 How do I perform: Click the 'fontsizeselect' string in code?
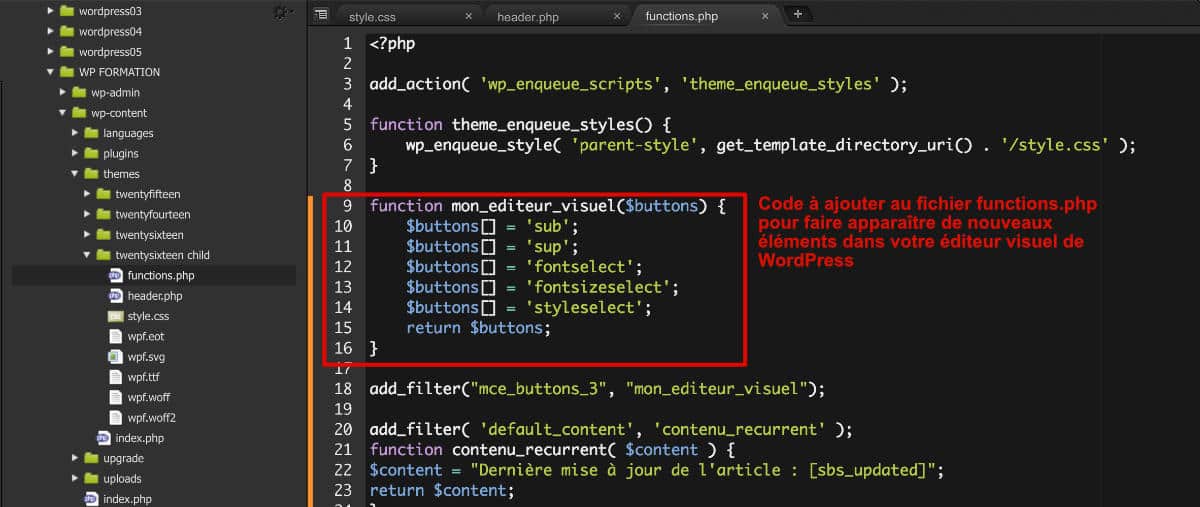click(x=597, y=287)
